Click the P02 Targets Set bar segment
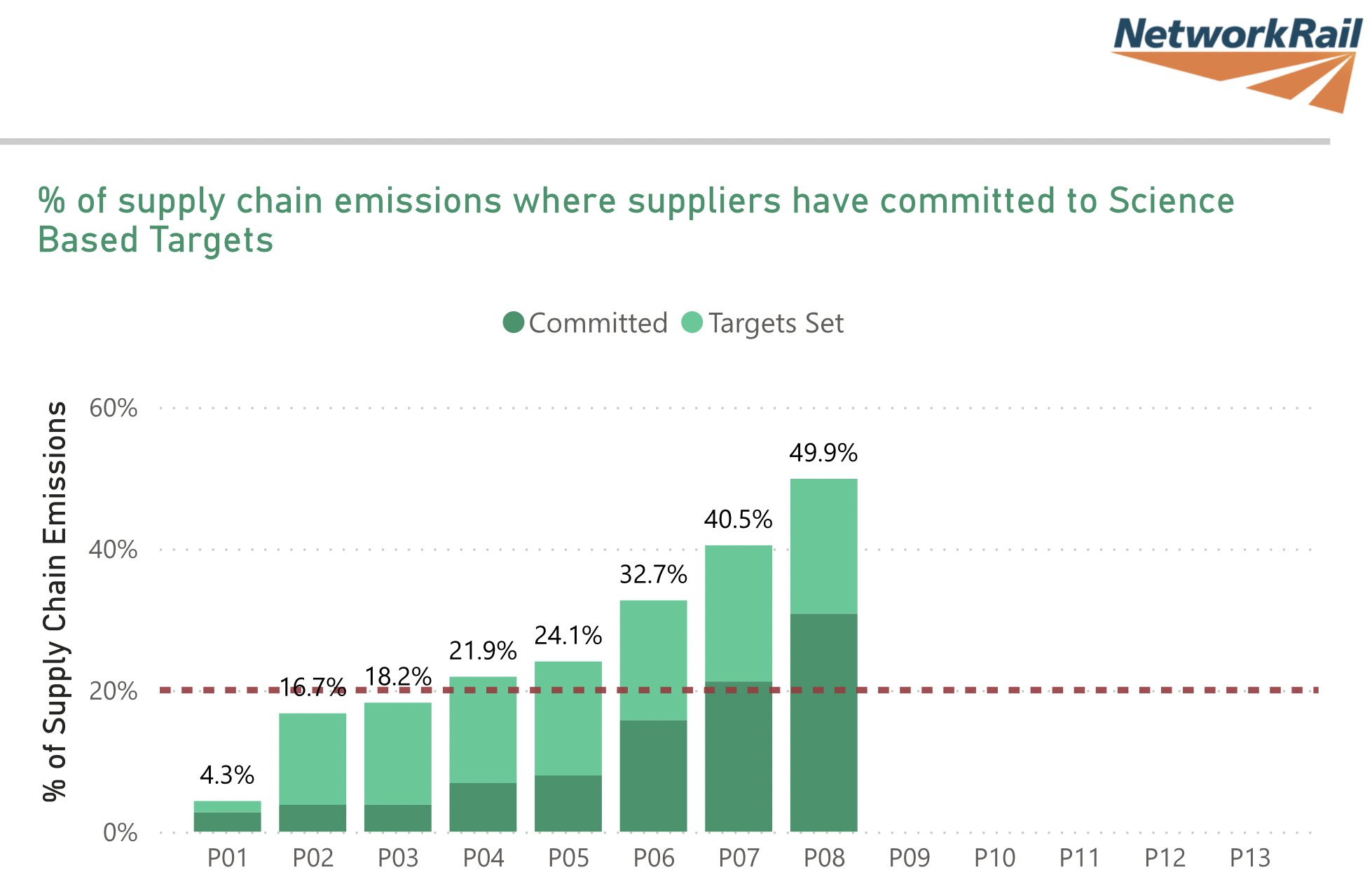The width and height of the screenshot is (1372, 884). coord(313,759)
